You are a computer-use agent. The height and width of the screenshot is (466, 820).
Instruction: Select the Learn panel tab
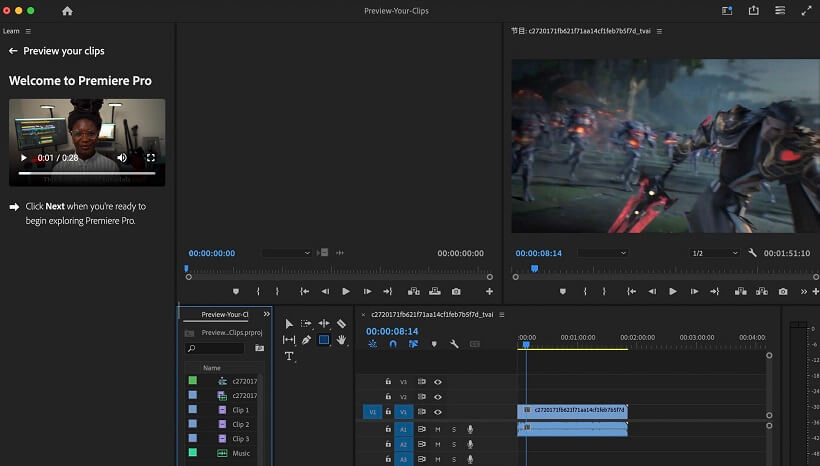(11, 31)
